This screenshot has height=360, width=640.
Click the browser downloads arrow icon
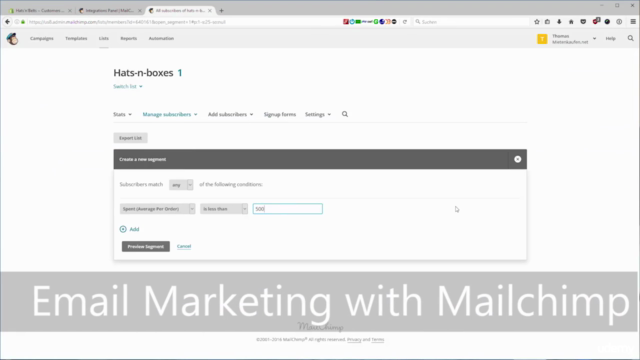click(x=559, y=22)
